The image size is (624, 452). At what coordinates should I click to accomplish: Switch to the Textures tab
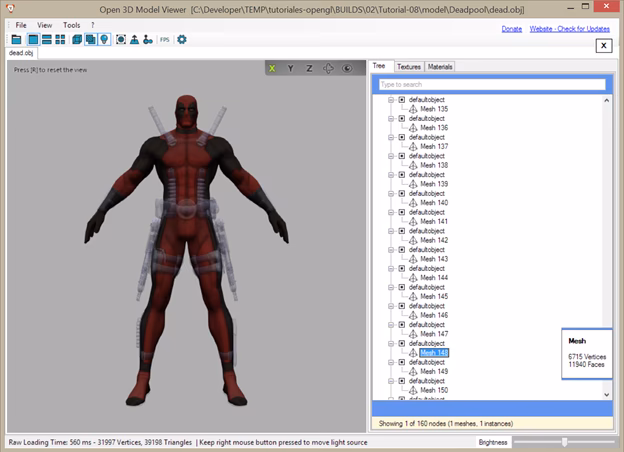coord(409,67)
